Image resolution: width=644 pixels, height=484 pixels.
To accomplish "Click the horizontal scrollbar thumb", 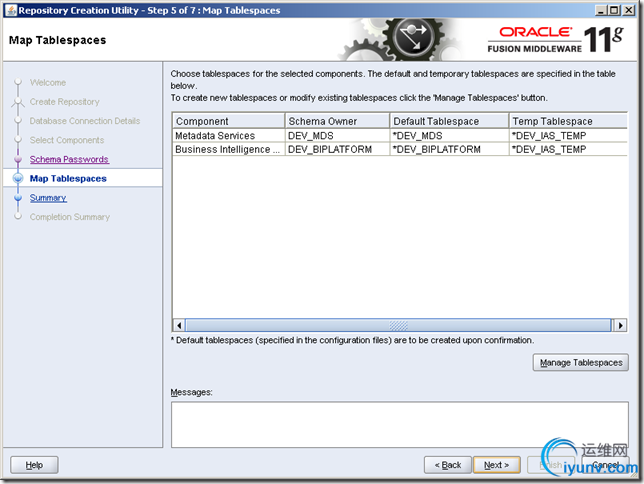I will pos(398,325).
